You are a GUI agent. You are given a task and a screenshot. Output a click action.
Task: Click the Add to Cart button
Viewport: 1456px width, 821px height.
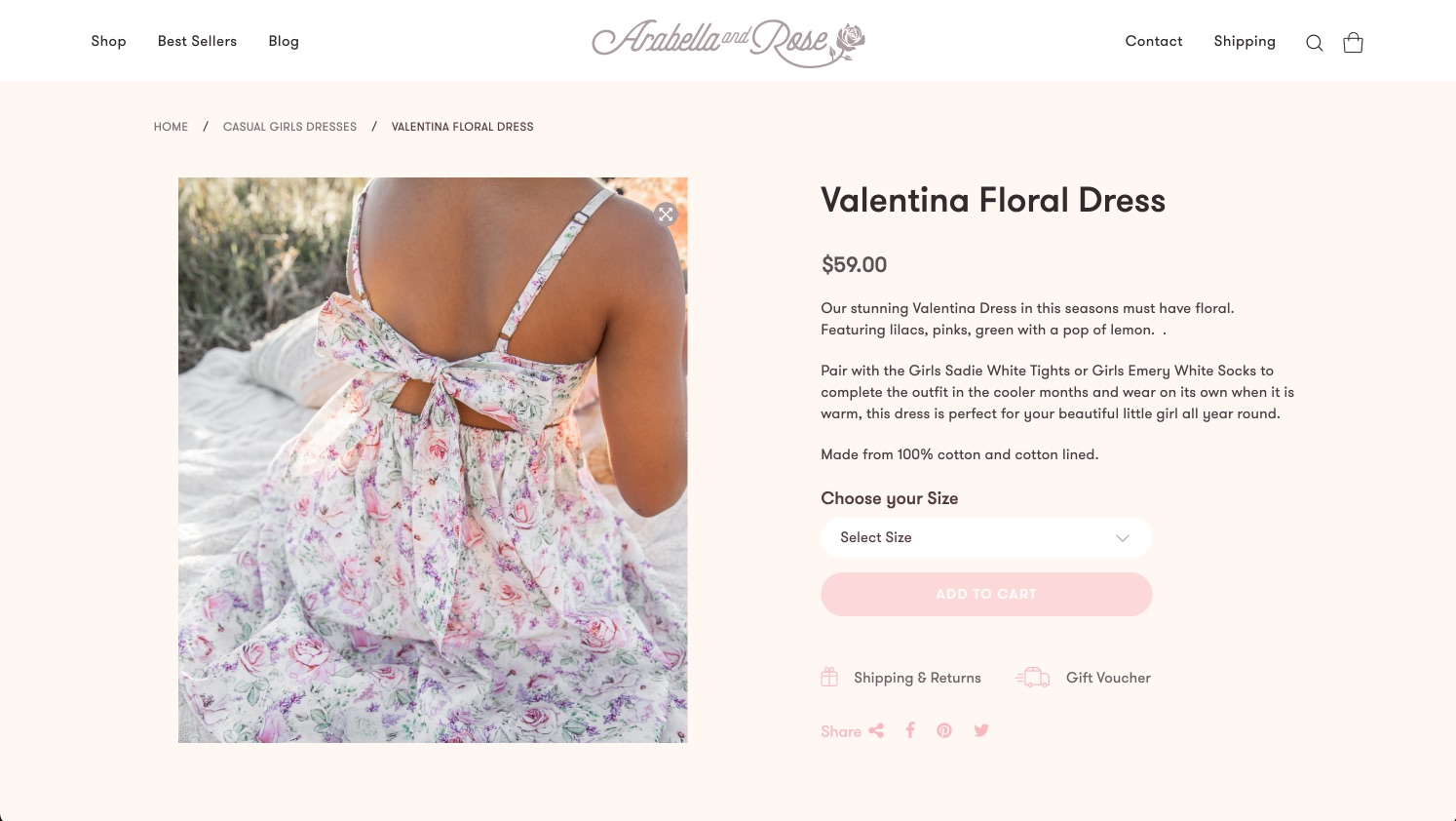tap(986, 594)
